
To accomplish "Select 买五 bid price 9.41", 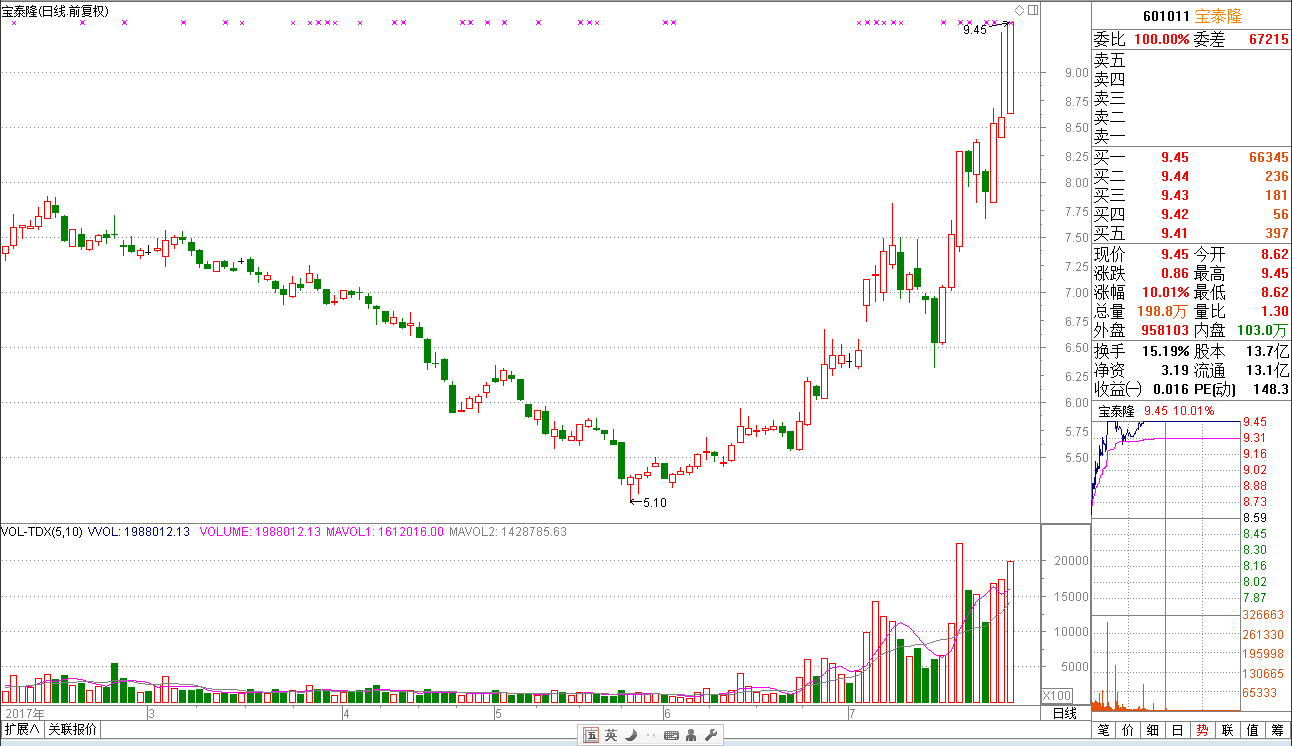I will (1175, 233).
